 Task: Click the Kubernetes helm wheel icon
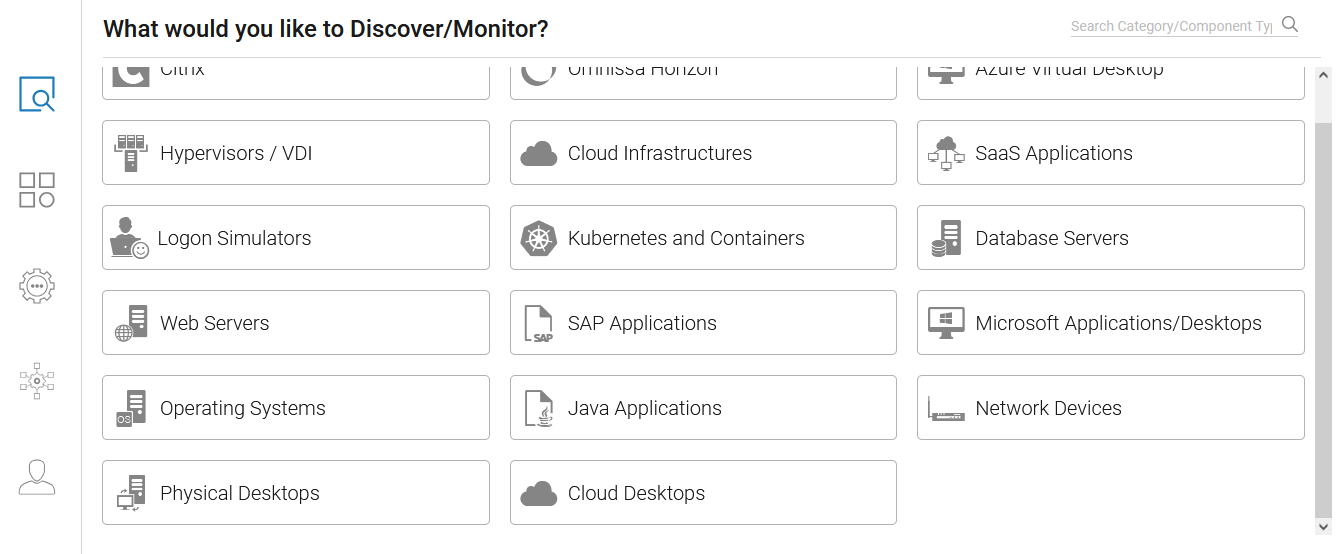click(x=539, y=238)
